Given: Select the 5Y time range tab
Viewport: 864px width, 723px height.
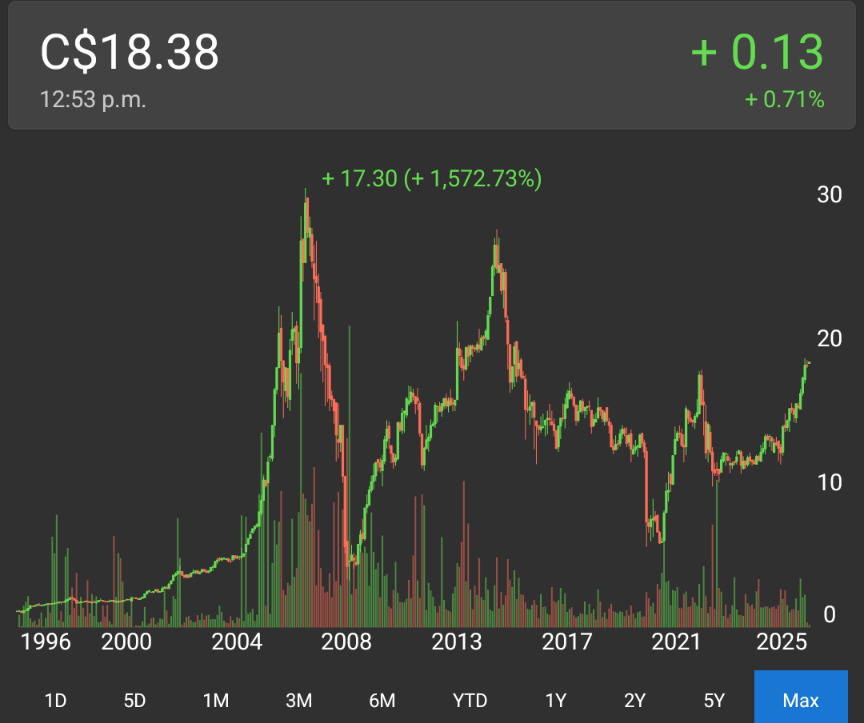Looking at the screenshot, I should pyautogui.click(x=714, y=700).
